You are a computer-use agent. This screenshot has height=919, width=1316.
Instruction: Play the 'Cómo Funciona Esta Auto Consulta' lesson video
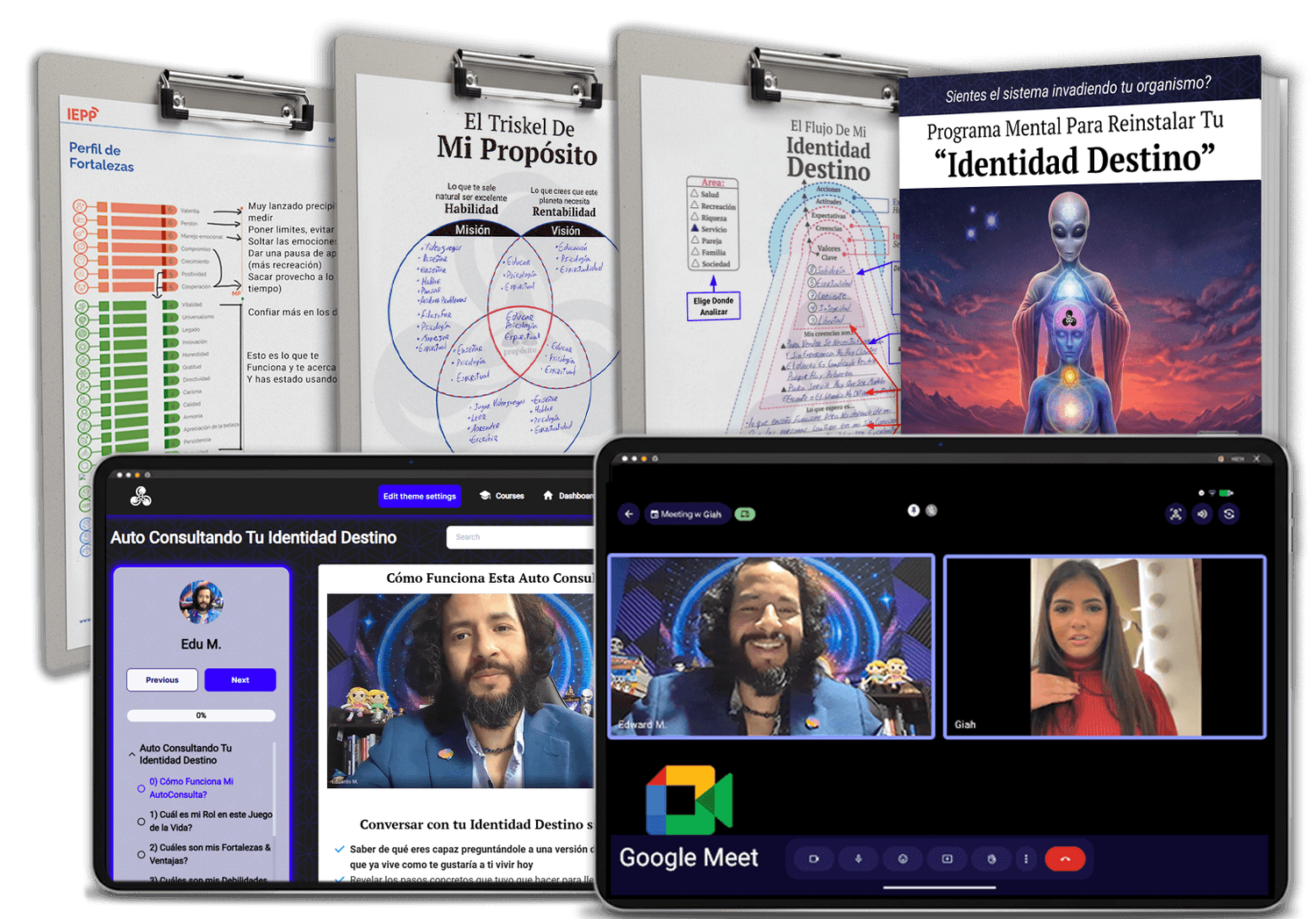point(461,691)
